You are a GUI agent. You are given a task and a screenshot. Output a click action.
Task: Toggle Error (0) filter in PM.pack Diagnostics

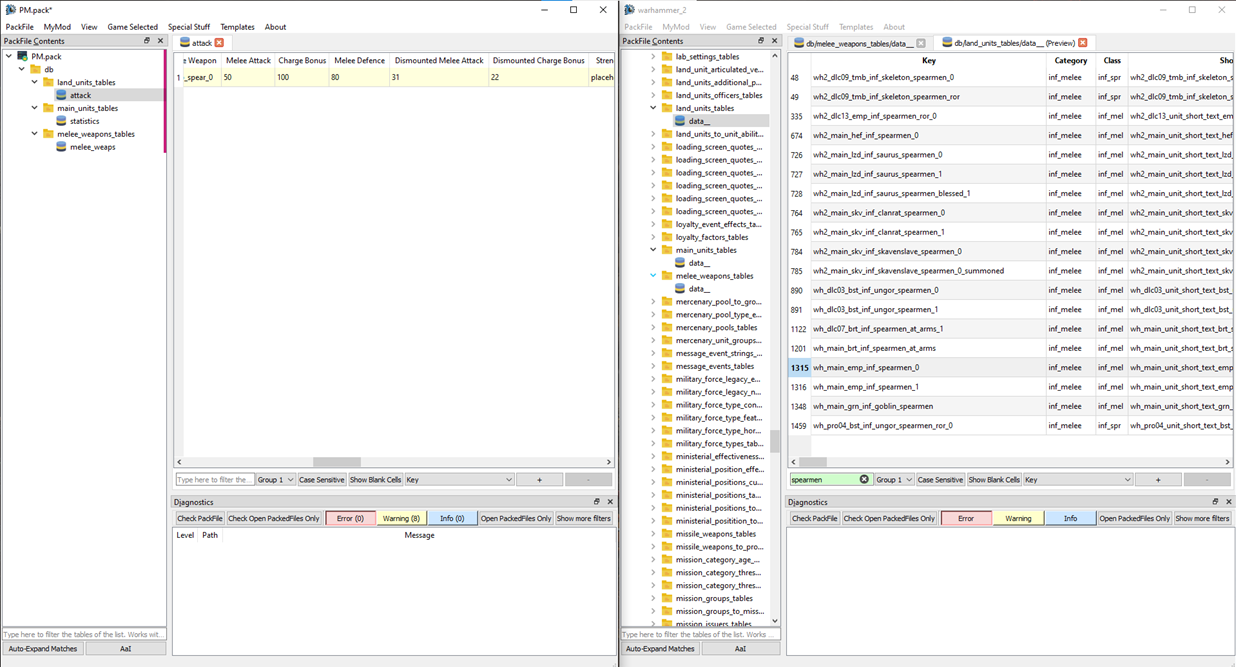pyautogui.click(x=350, y=518)
